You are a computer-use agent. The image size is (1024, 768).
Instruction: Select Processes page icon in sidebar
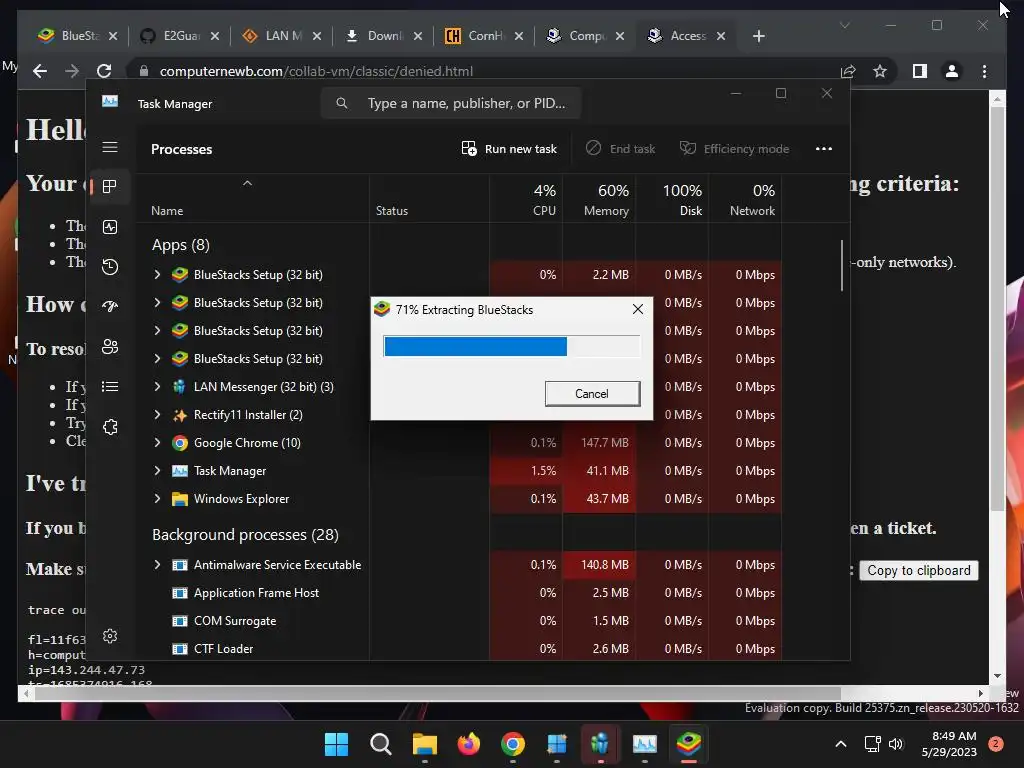110,187
